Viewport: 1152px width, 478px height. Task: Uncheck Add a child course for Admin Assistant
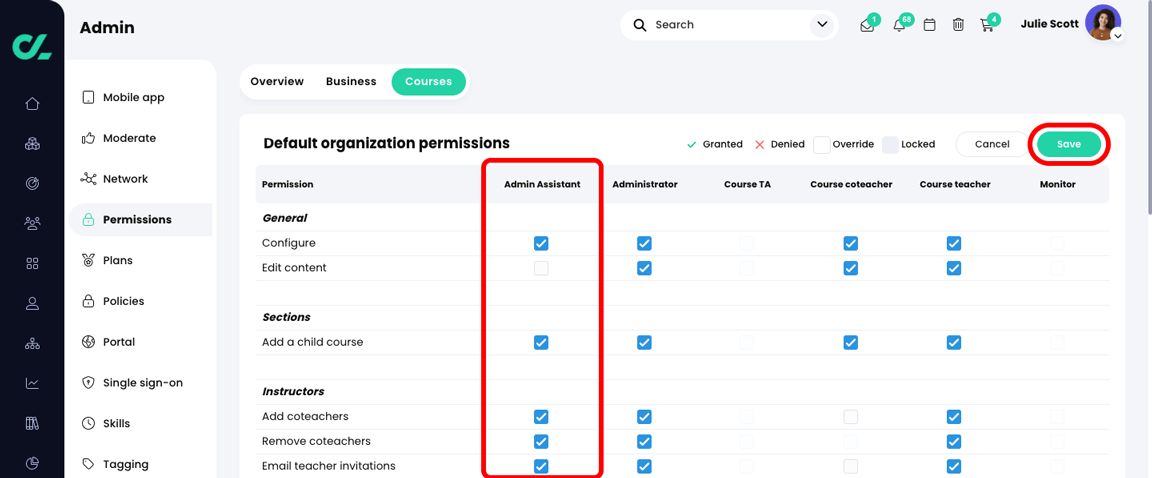[x=541, y=342]
